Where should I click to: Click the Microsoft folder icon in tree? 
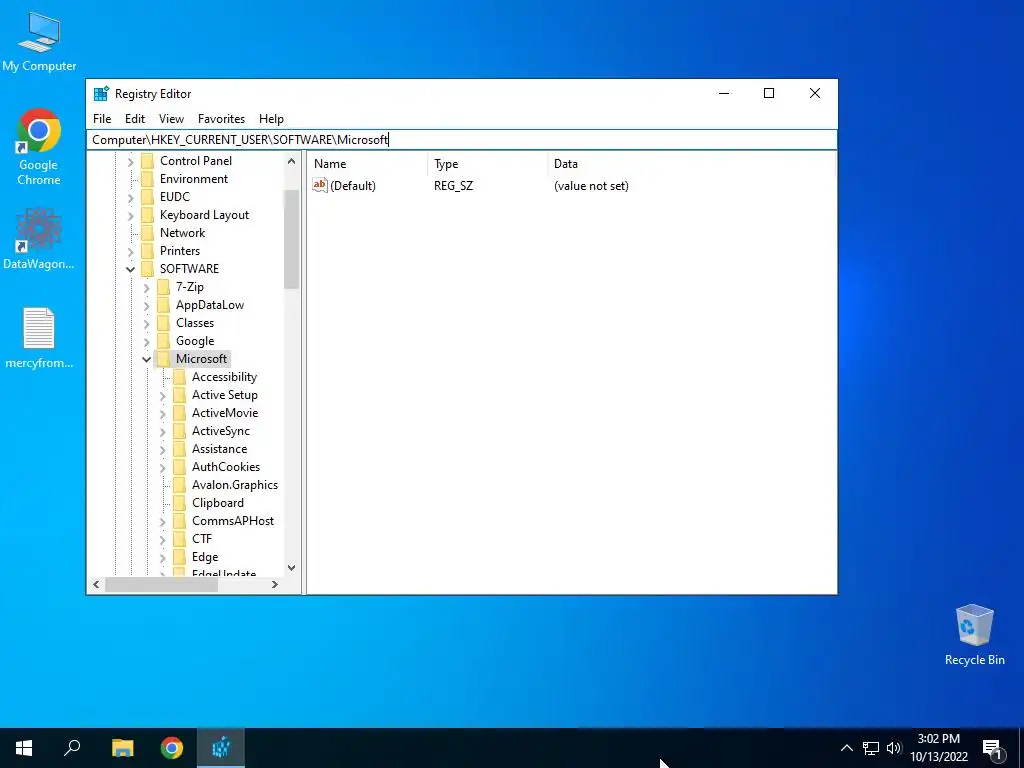tap(163, 359)
